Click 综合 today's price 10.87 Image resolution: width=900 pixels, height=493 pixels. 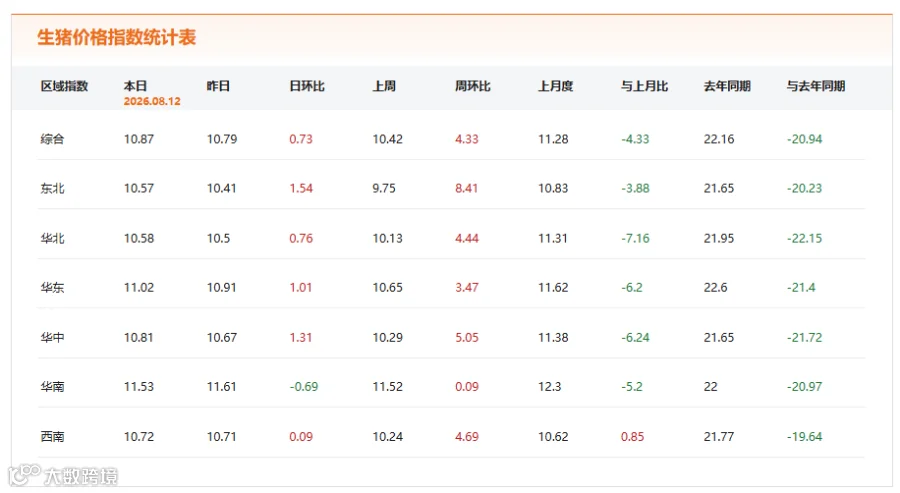pyautogui.click(x=139, y=139)
